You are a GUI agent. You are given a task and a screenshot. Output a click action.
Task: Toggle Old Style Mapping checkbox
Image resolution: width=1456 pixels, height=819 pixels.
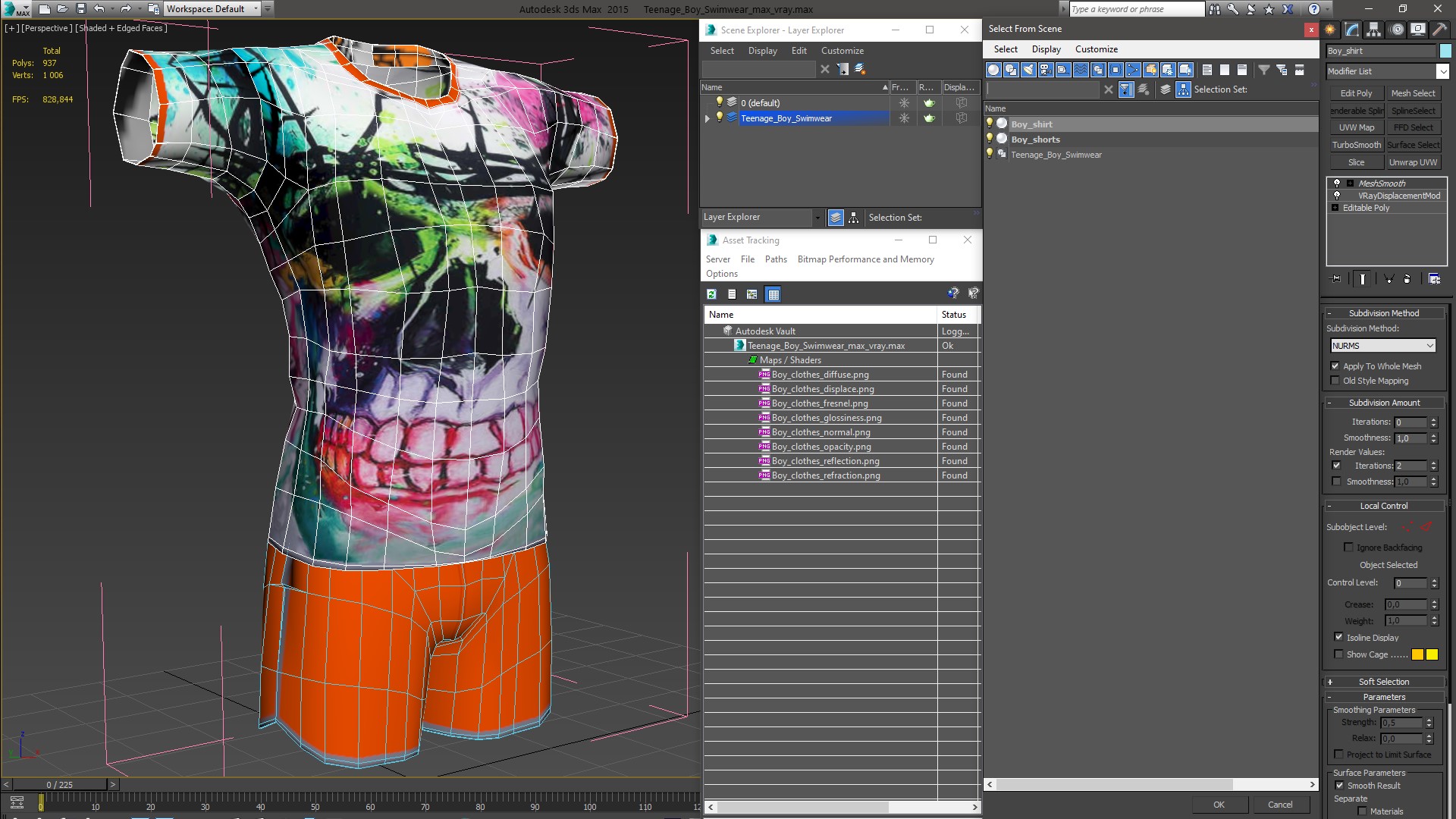click(1335, 381)
